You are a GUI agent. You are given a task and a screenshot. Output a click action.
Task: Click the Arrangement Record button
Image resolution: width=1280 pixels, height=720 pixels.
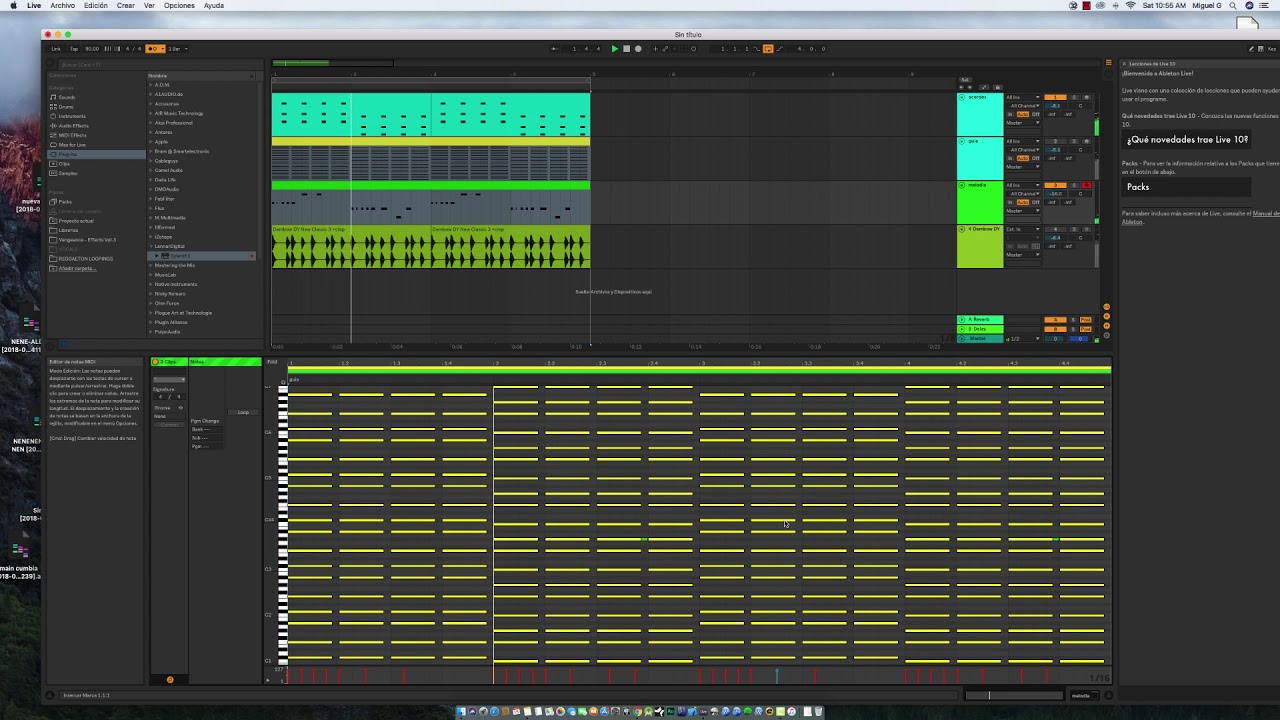[x=638, y=49]
